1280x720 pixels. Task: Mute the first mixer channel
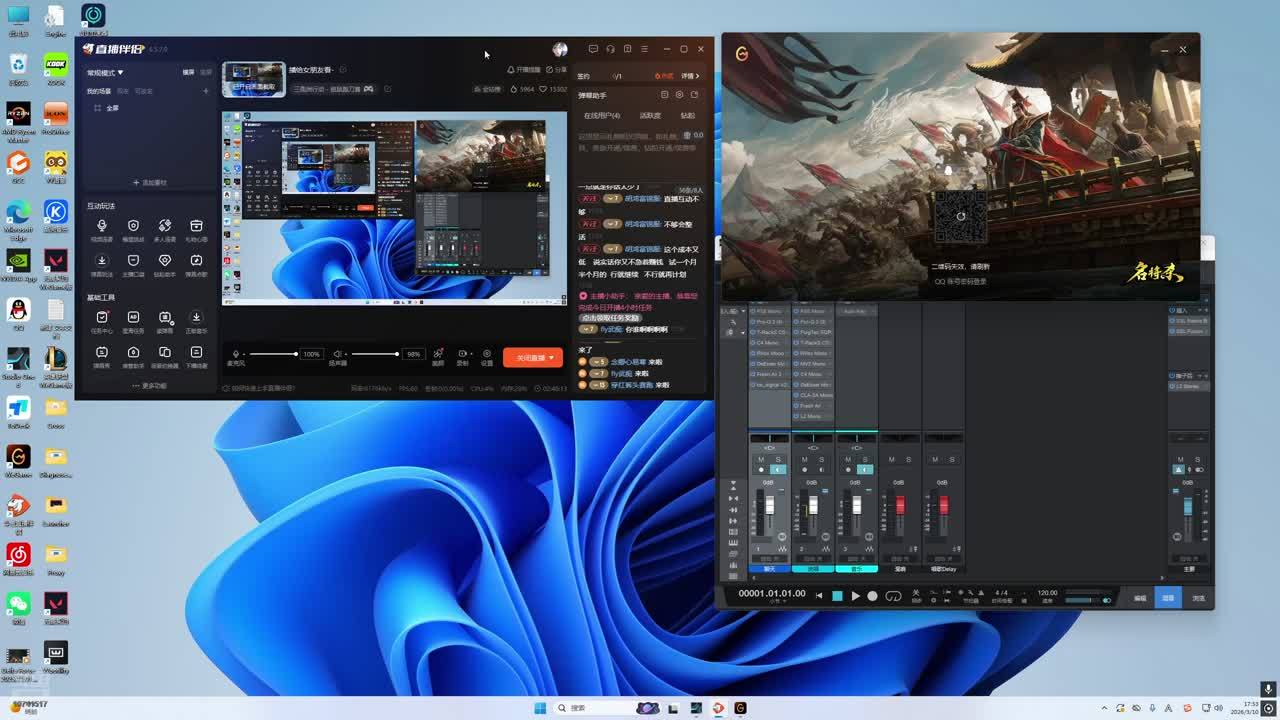761,459
